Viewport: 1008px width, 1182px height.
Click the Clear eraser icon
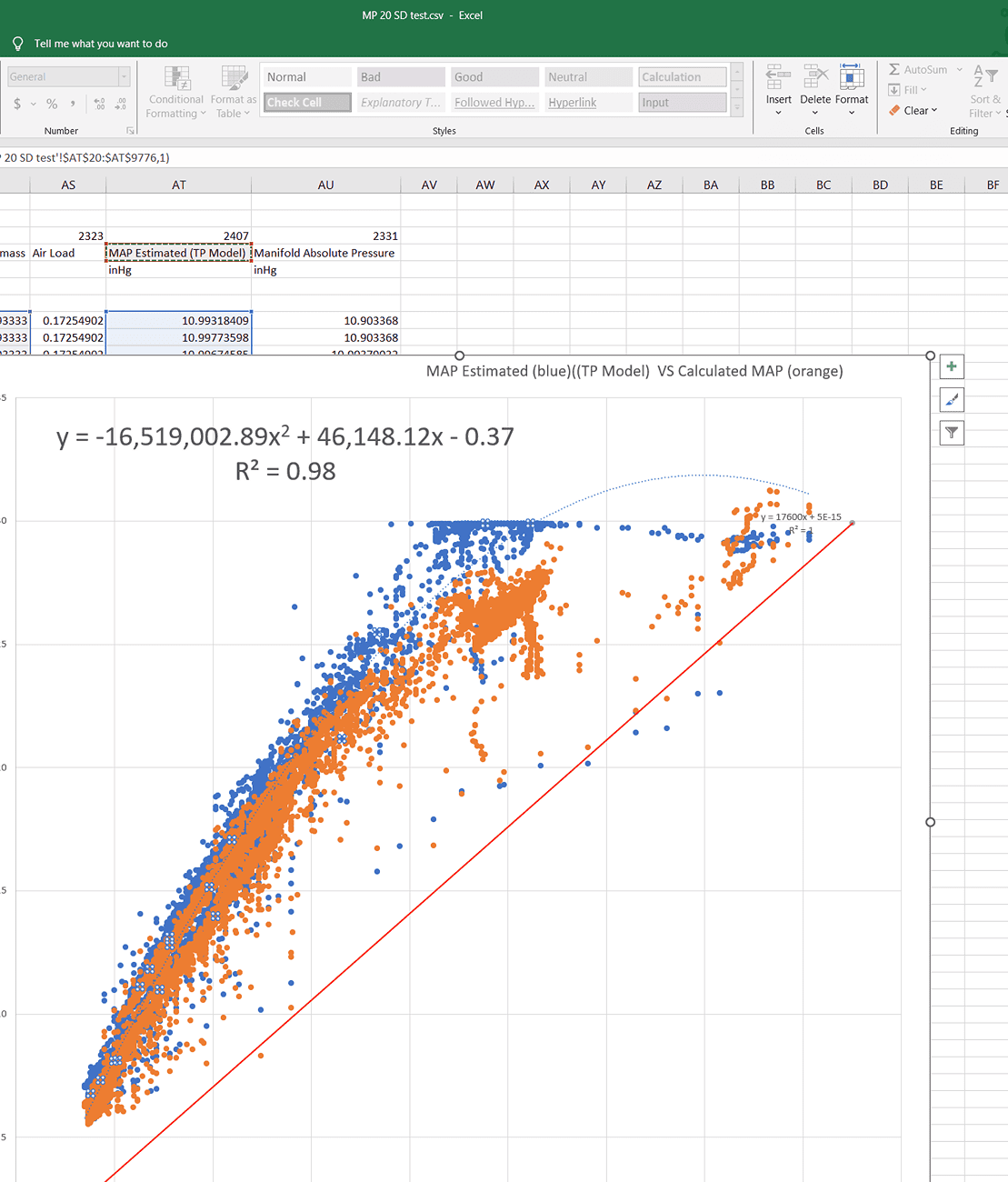click(x=894, y=111)
